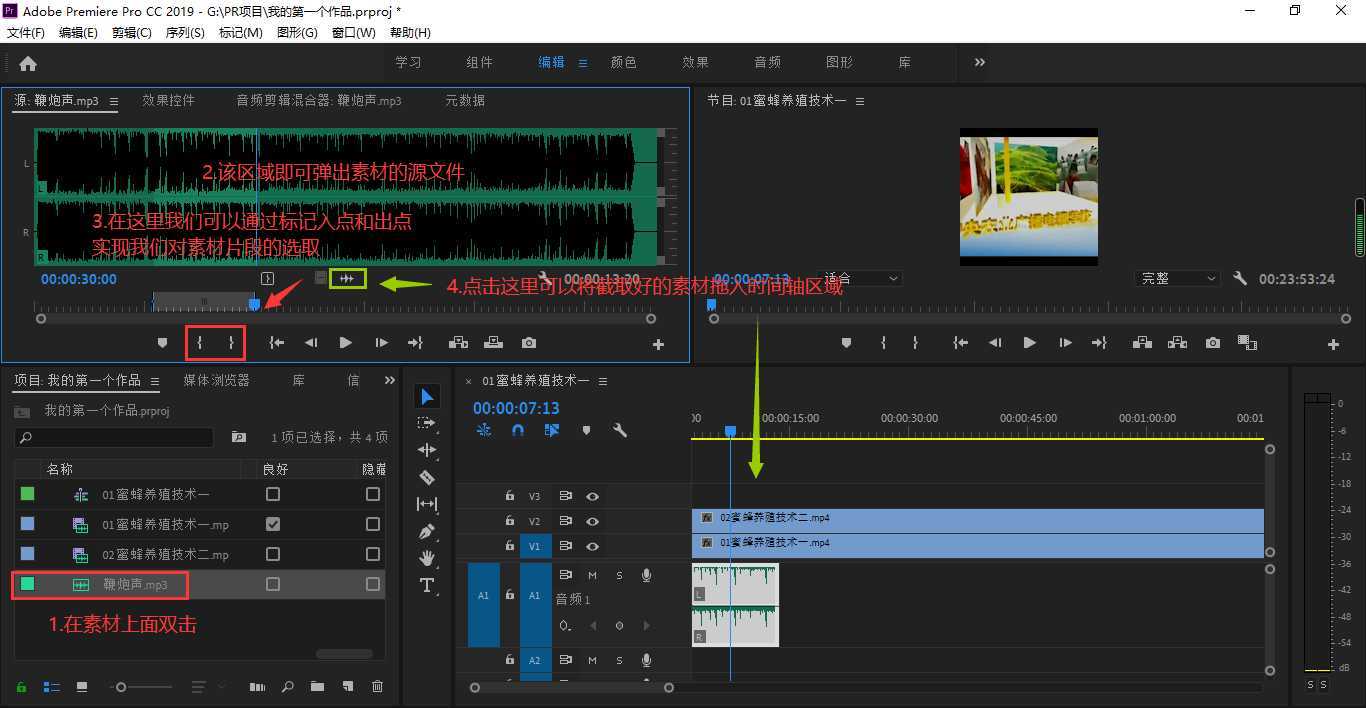Export a frame from the Source monitor
Screen dimensions: 1366x708
529,343
